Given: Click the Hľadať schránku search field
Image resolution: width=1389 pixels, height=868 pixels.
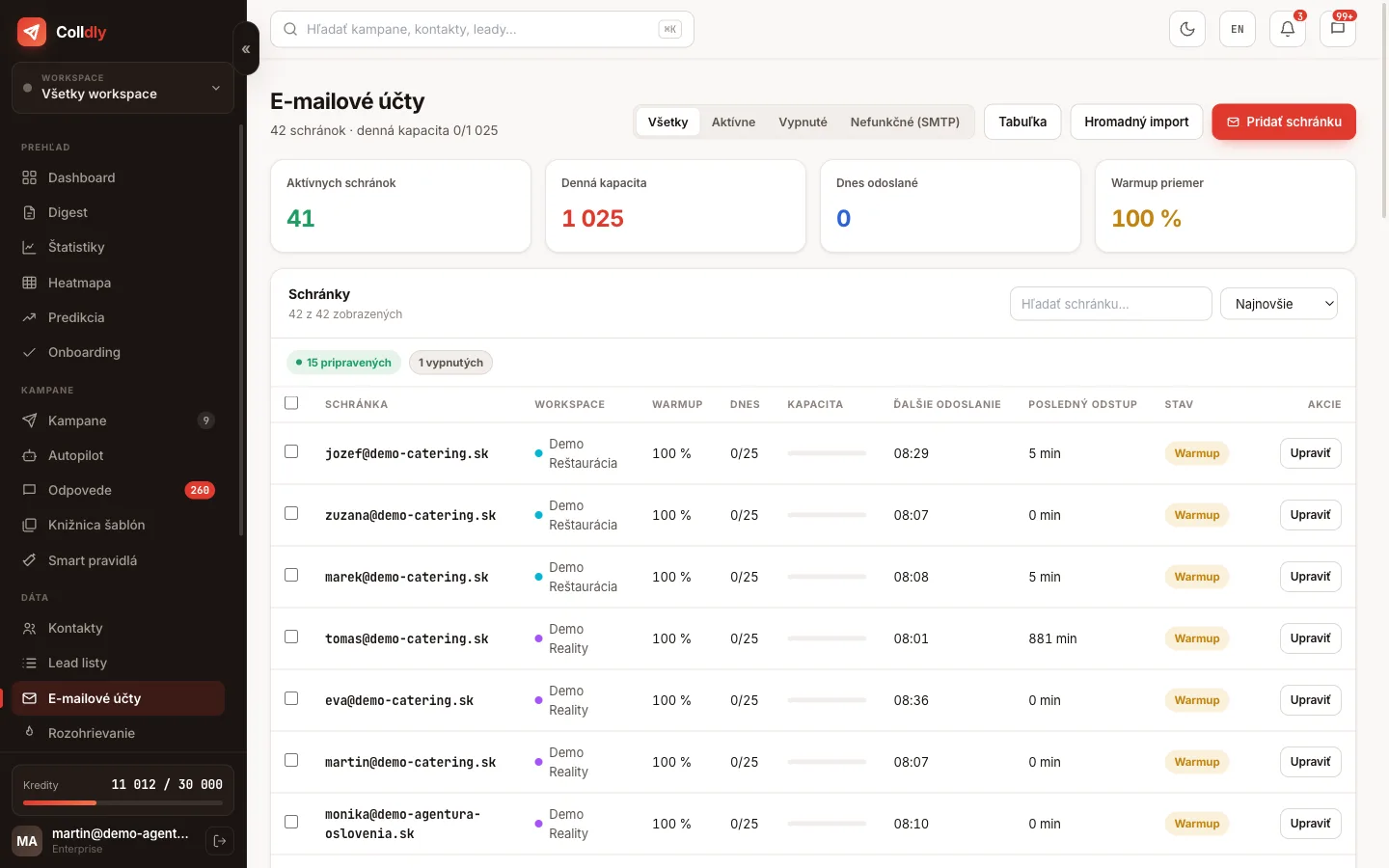Looking at the screenshot, I should click(x=1111, y=304).
